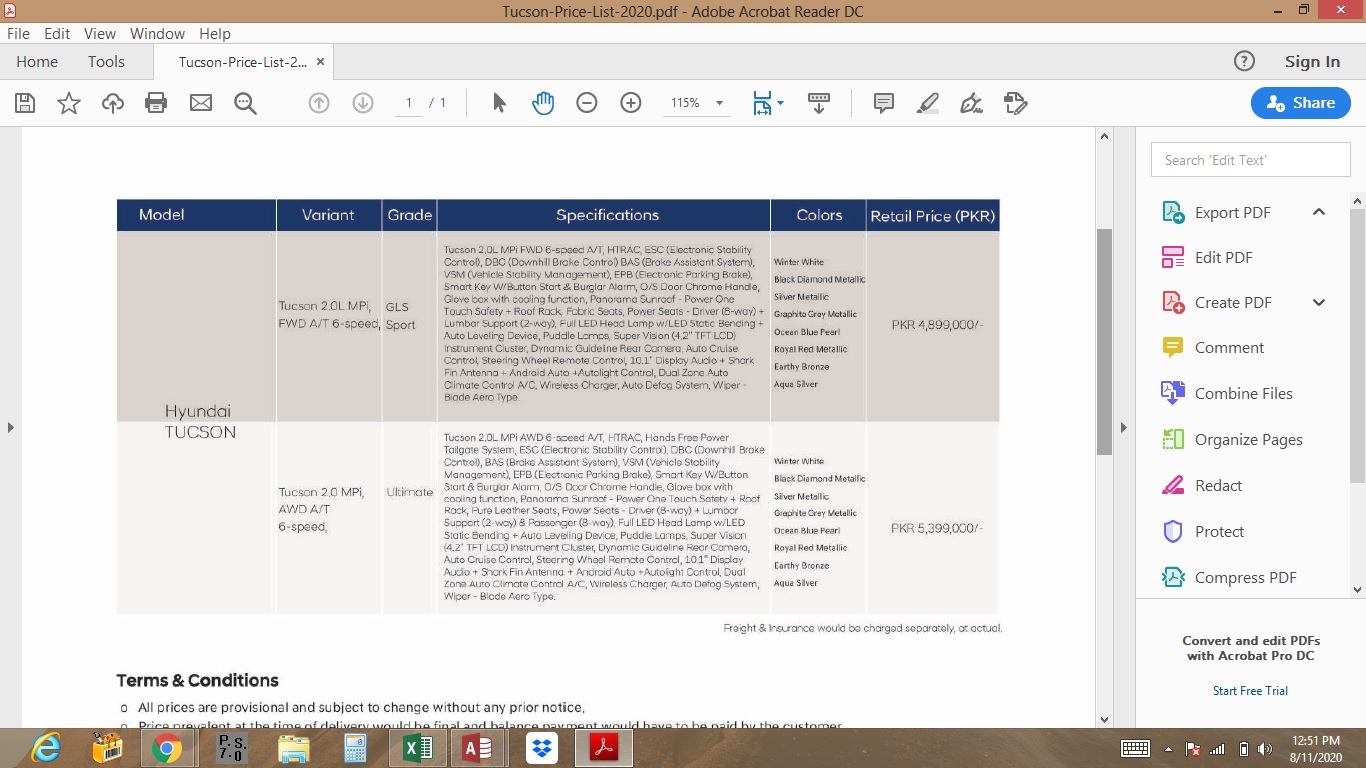Screen dimensions: 1366x768
Task: Click the Save file icon
Action: coord(25,103)
